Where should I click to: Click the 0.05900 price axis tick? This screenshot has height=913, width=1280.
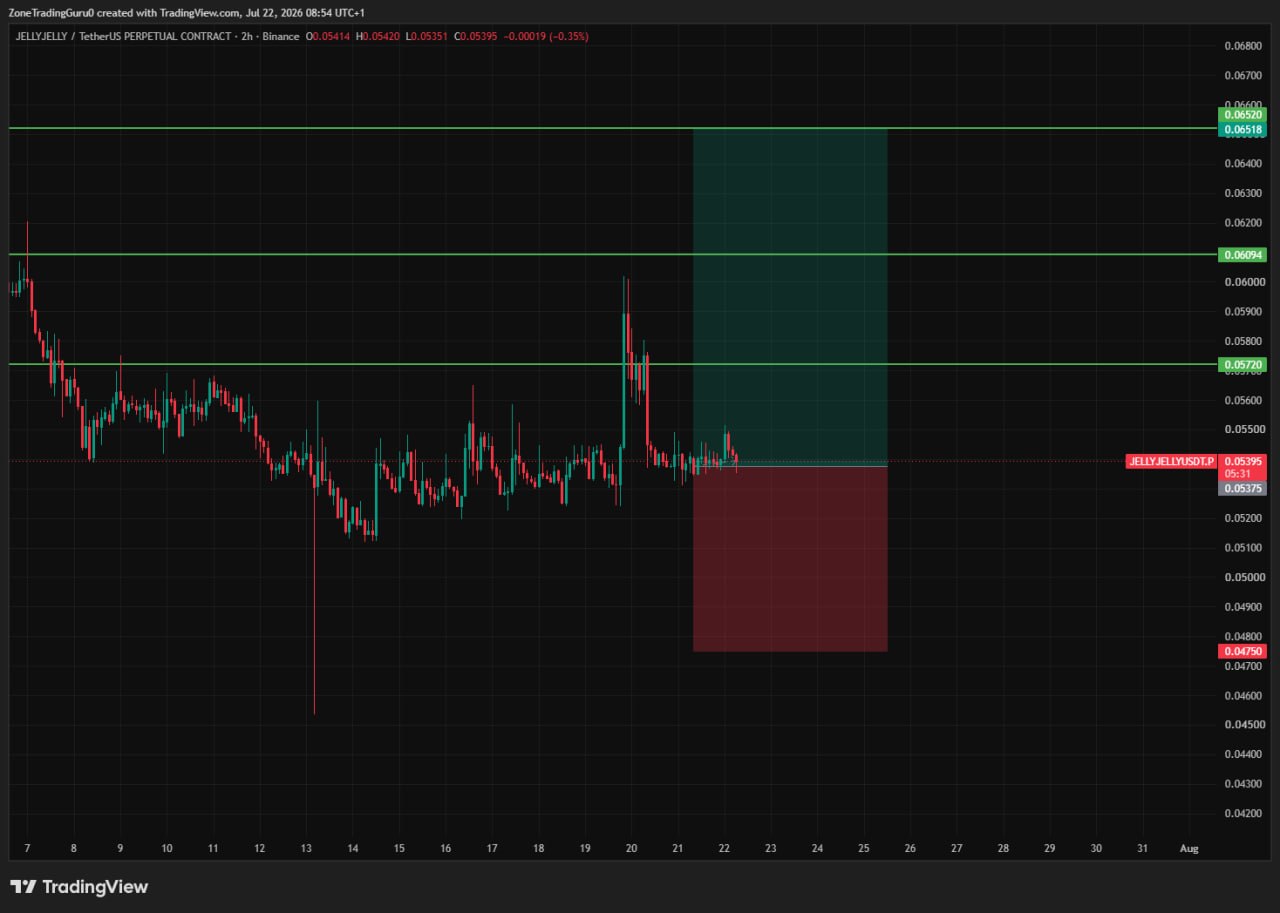point(1241,311)
